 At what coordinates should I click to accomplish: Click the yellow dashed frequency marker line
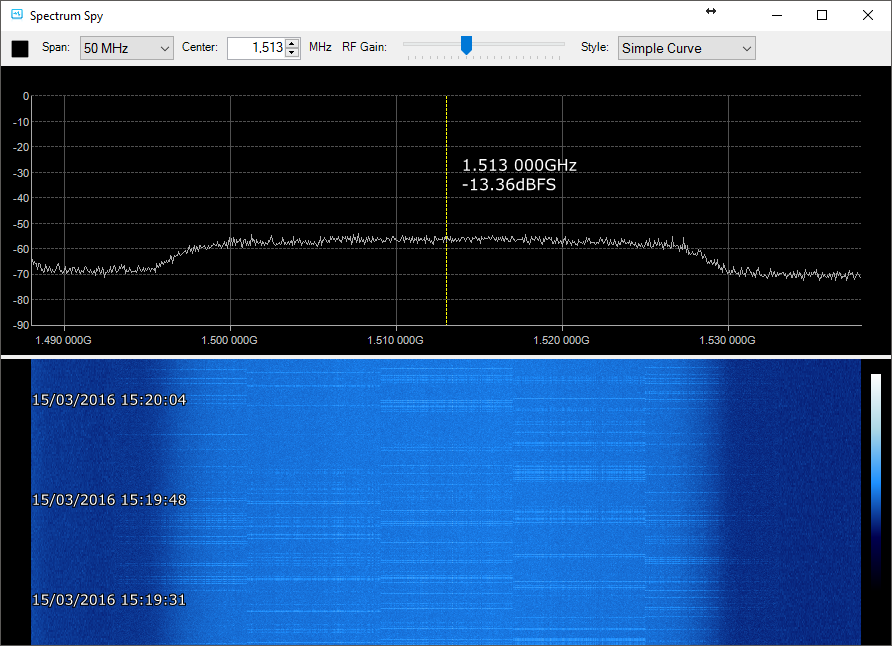[447, 210]
